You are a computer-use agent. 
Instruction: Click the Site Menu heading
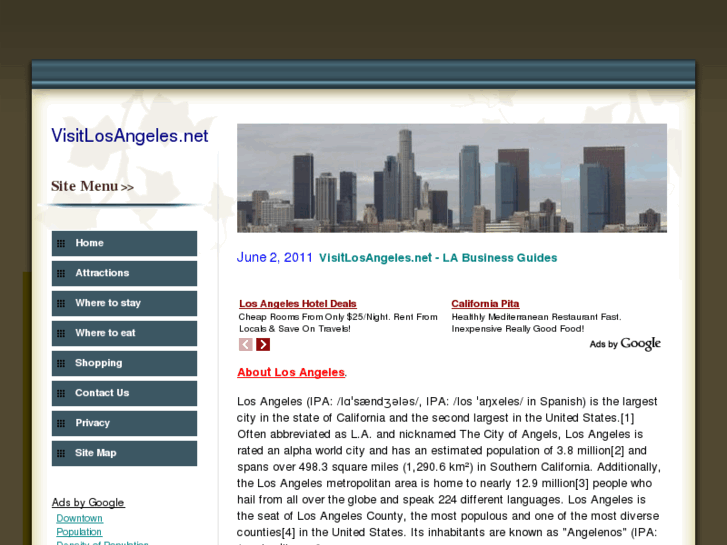[92, 186]
